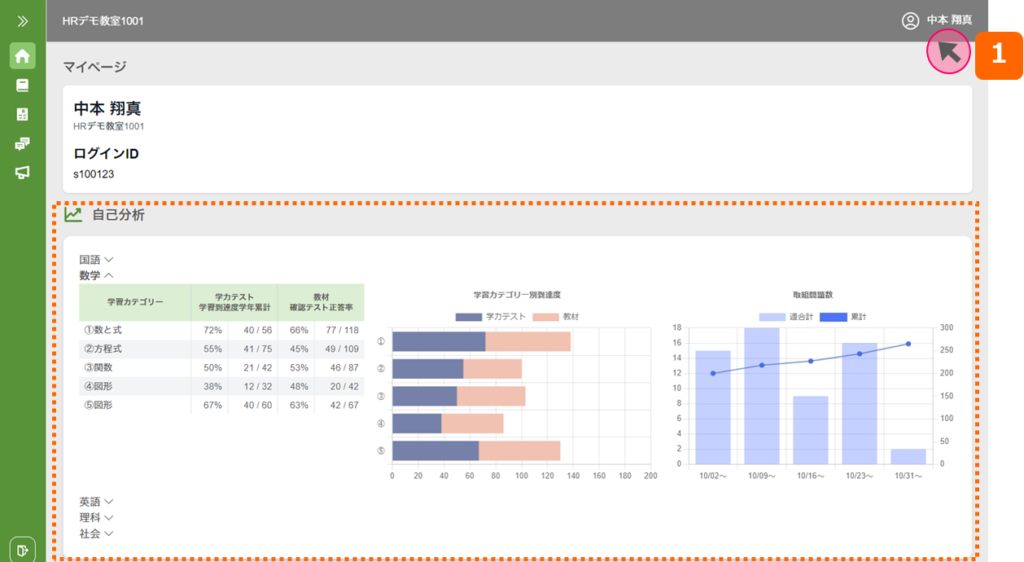Toggle the 教材 legend series
The height and width of the screenshot is (562, 1024).
[555, 316]
